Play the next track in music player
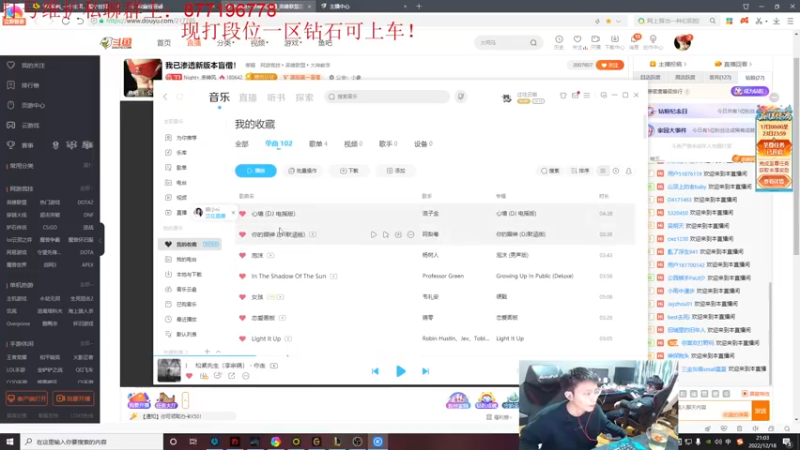This screenshot has width=800, height=450. tap(426, 371)
